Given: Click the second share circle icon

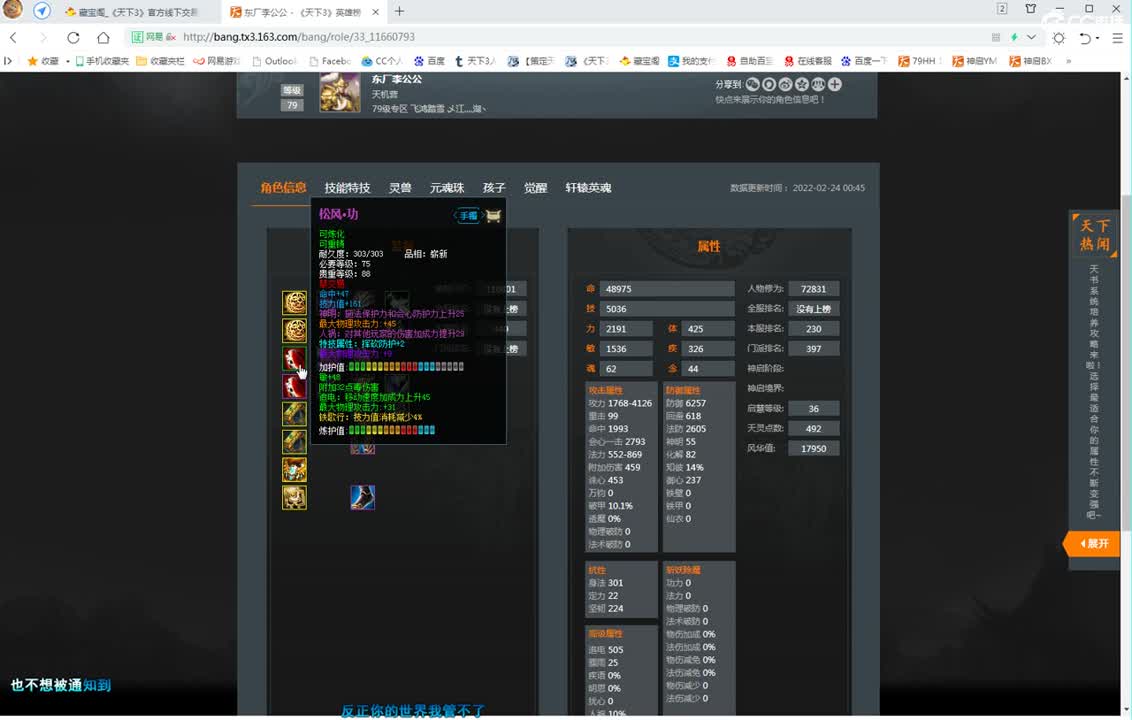Looking at the screenshot, I should [x=769, y=84].
